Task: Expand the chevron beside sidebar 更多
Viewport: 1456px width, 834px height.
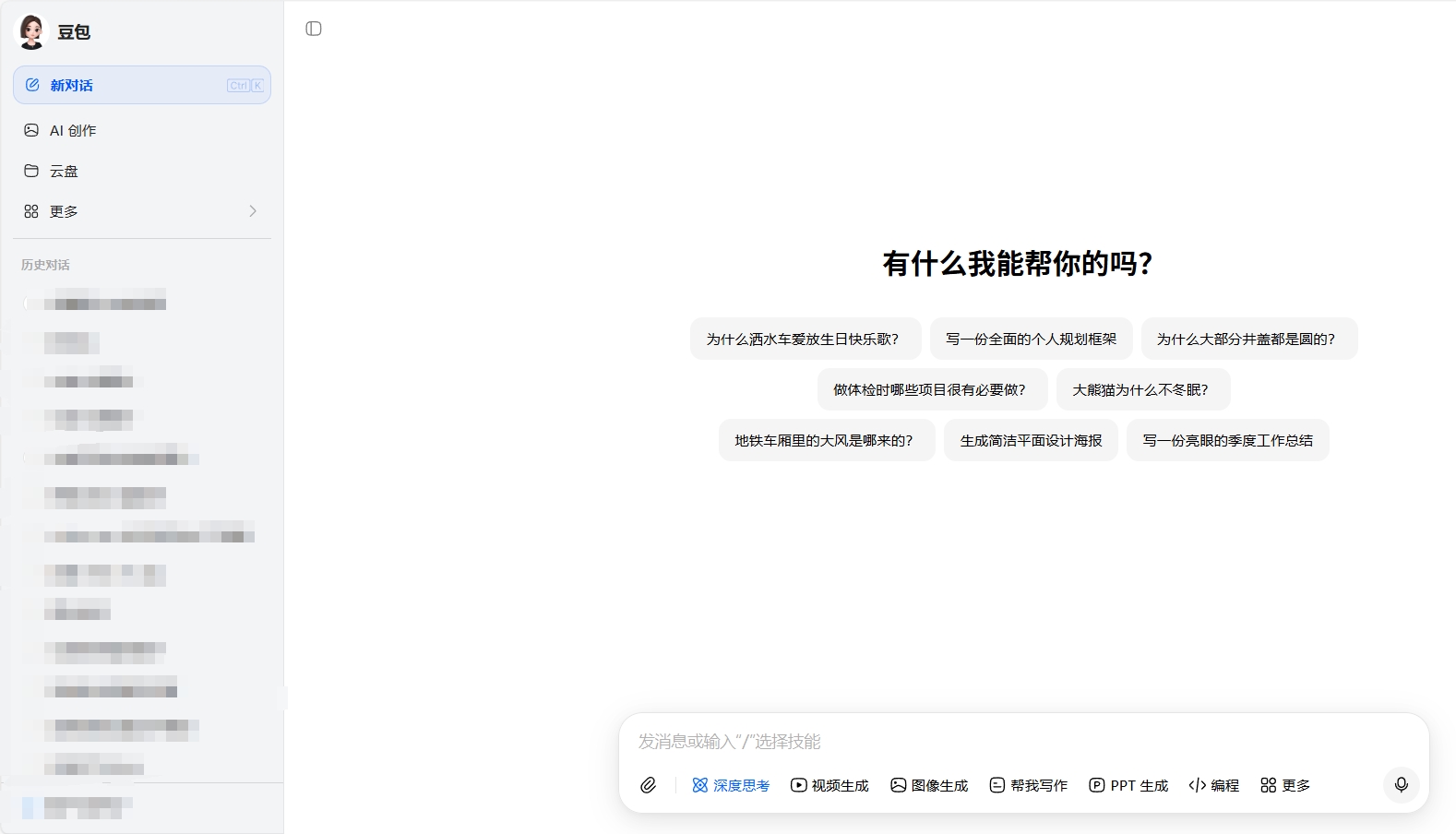Action: (x=253, y=211)
